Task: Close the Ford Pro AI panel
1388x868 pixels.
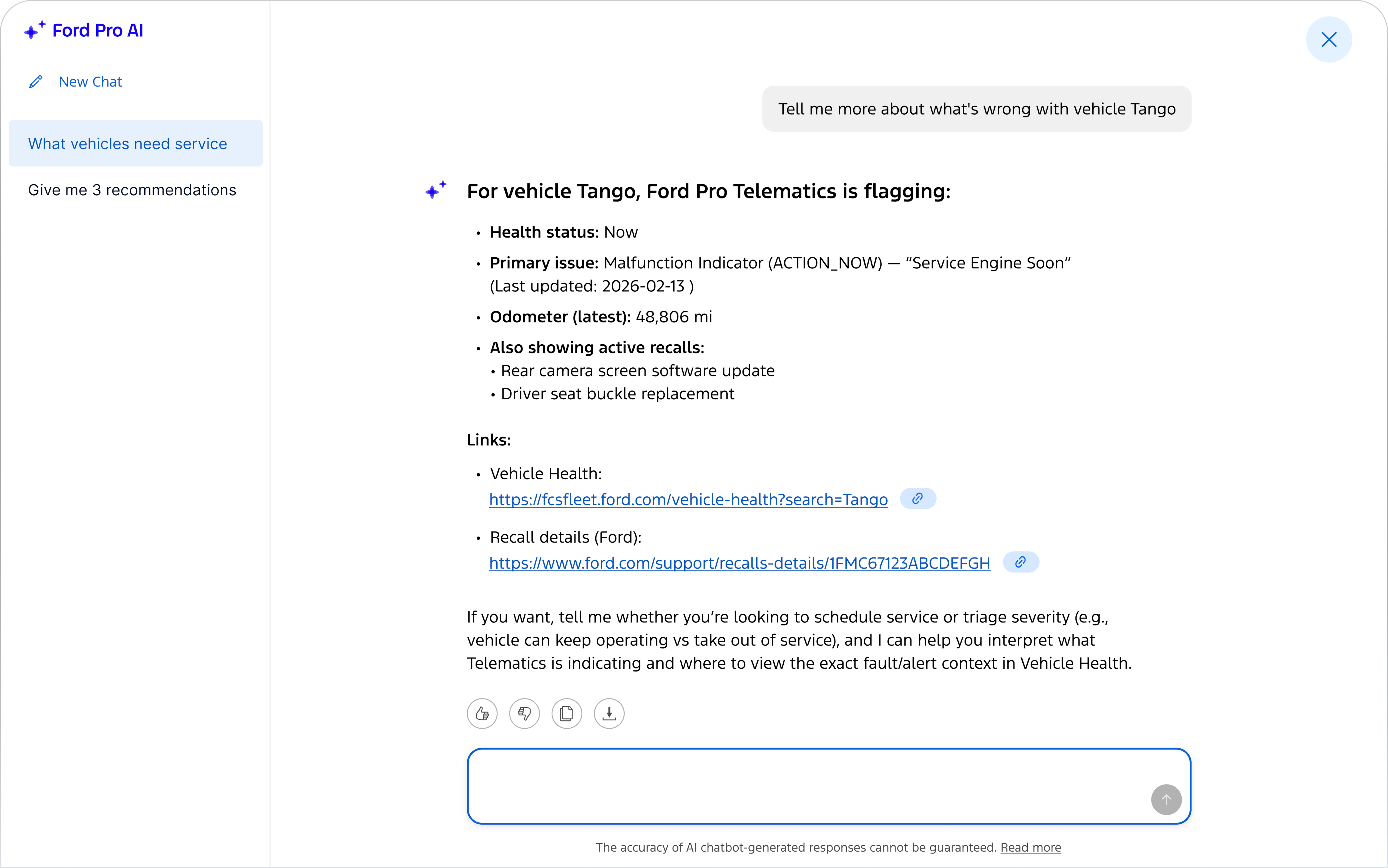Action: (1329, 40)
